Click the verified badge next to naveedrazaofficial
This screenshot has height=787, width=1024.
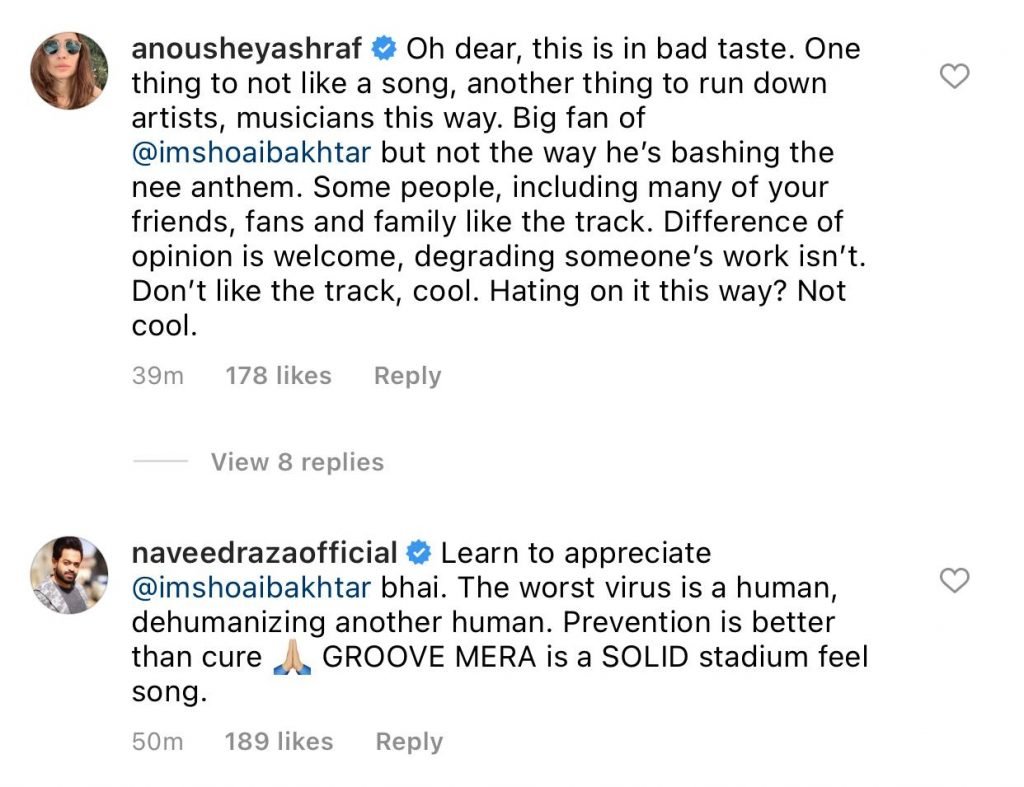click(420, 552)
